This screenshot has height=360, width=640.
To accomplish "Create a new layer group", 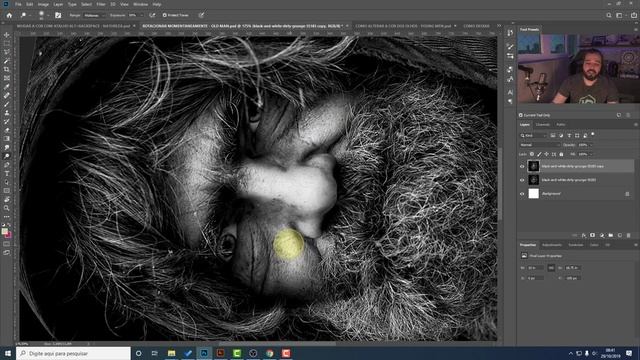I will pyautogui.click(x=611, y=236).
